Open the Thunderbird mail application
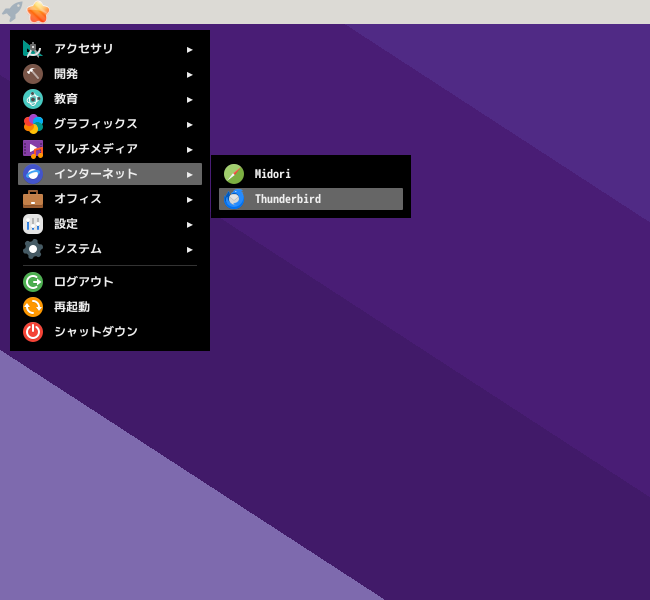 311,199
